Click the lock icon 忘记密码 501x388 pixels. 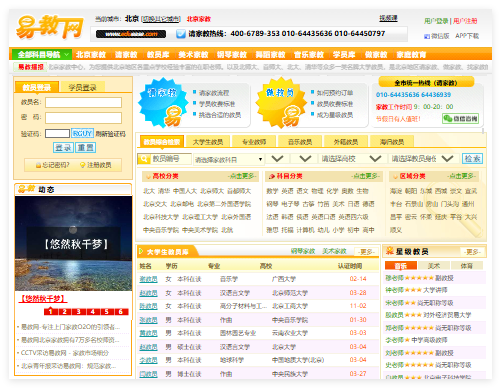point(38,165)
